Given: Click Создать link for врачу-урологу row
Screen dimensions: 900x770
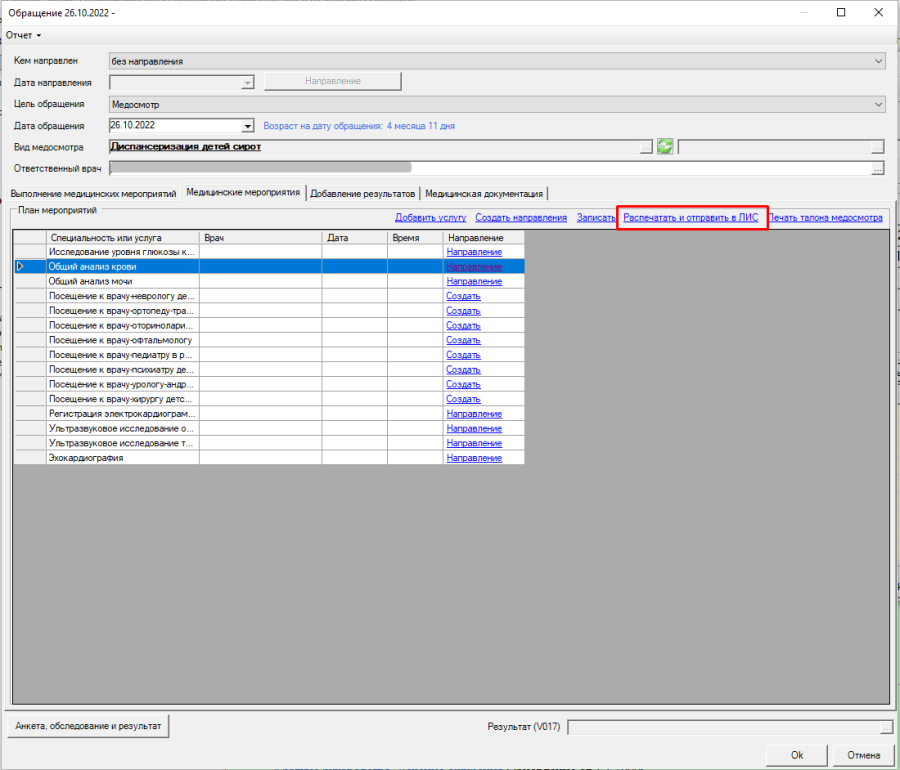Looking at the screenshot, I should (463, 384).
